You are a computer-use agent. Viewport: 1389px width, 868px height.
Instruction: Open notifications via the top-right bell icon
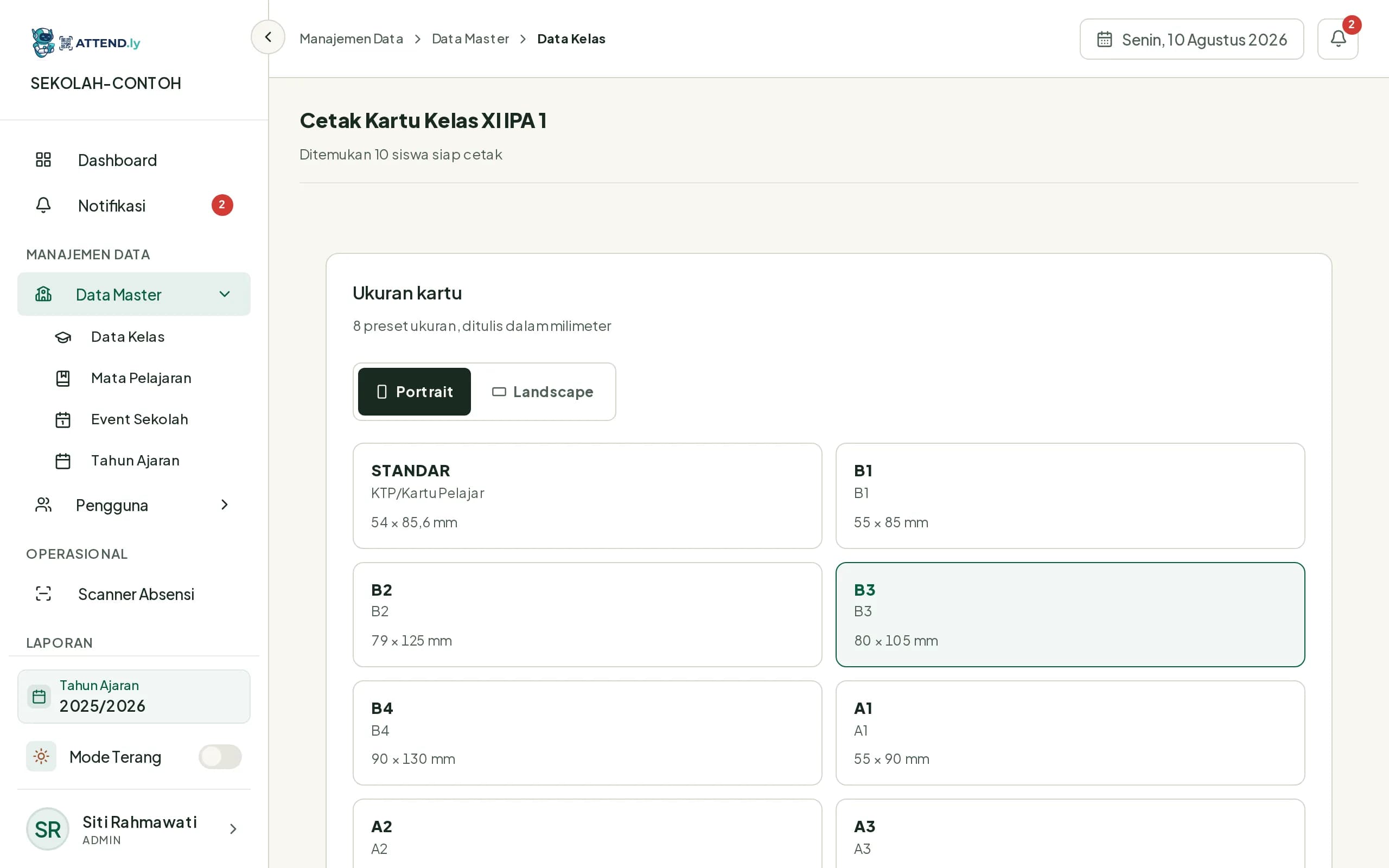pos(1337,39)
